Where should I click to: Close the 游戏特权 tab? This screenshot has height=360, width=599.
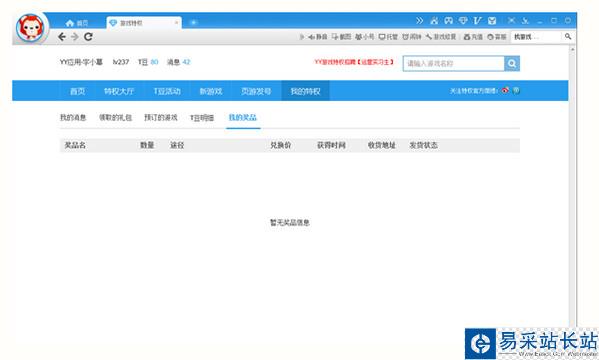coord(176,23)
